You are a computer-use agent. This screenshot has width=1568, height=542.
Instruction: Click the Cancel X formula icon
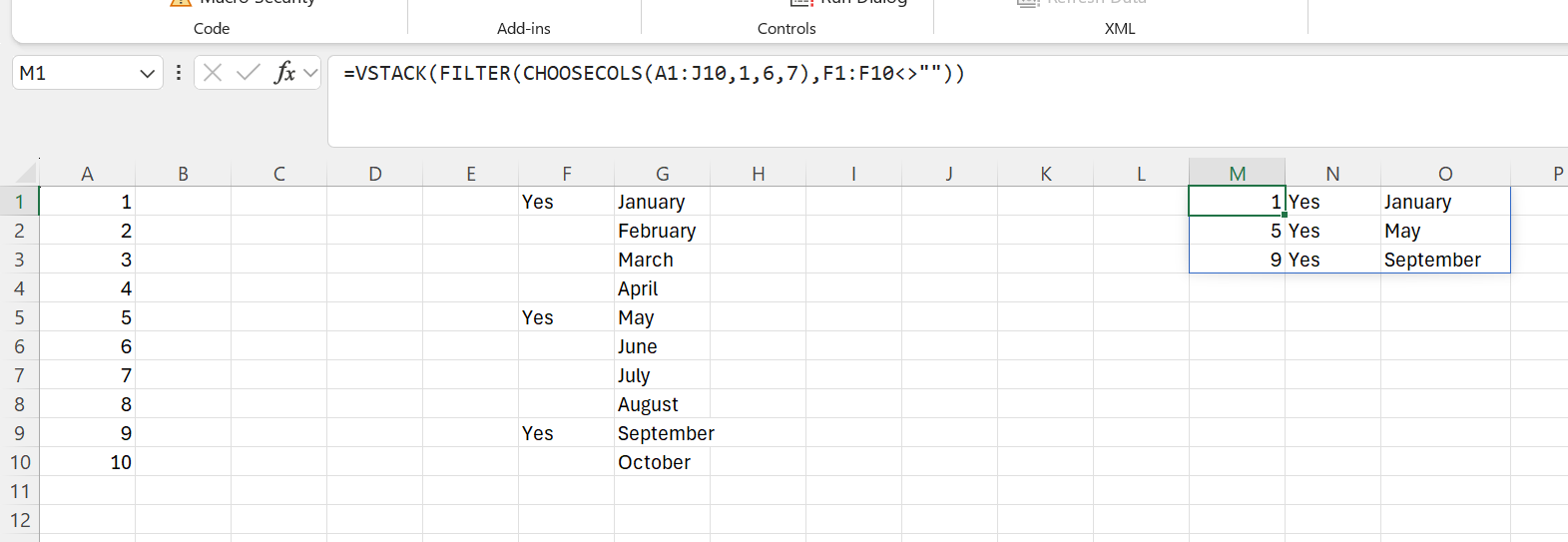pos(213,73)
